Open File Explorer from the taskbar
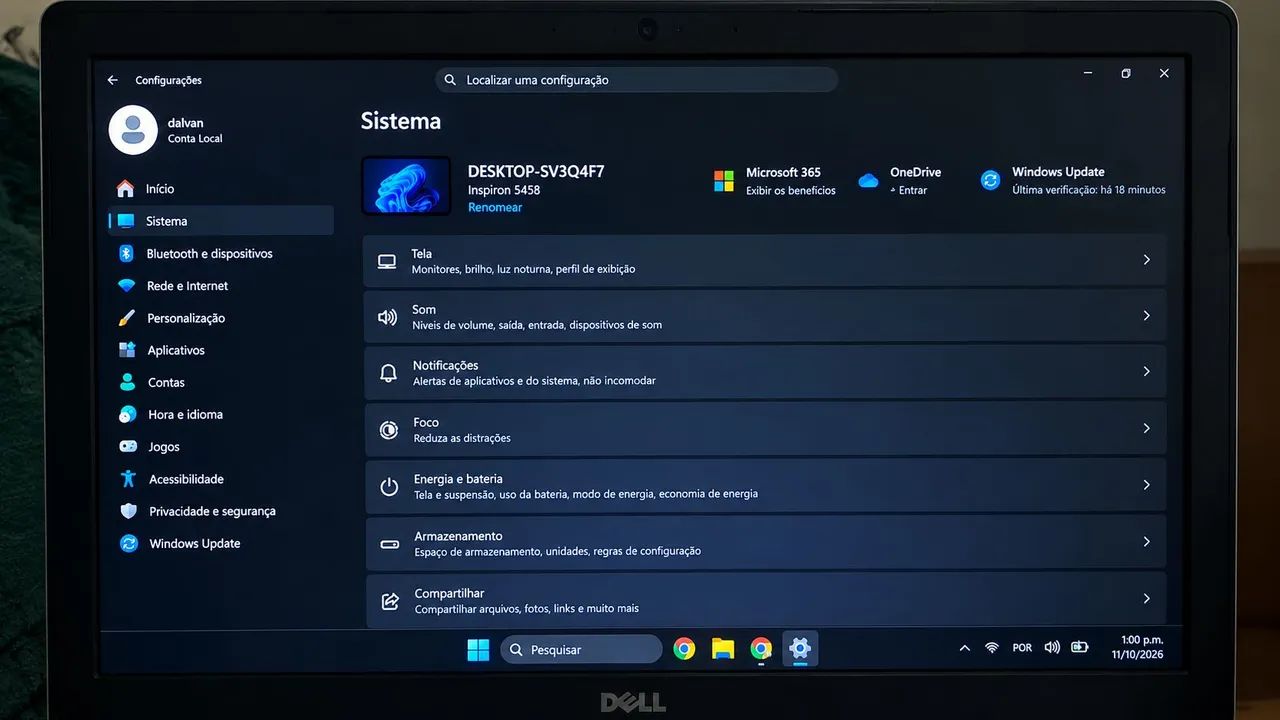This screenshot has width=1280, height=720. pos(723,649)
